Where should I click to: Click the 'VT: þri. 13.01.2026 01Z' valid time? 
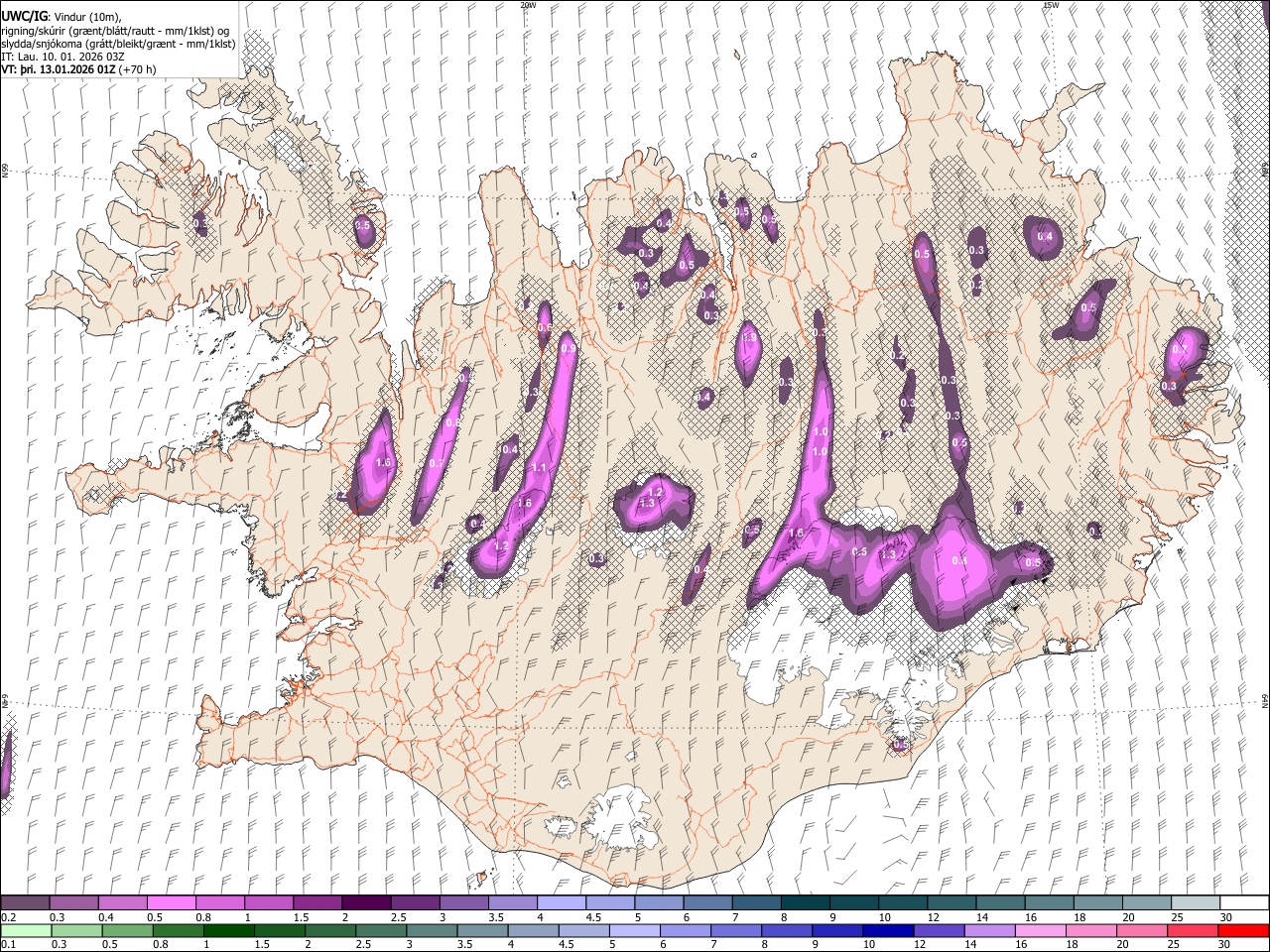point(58,70)
